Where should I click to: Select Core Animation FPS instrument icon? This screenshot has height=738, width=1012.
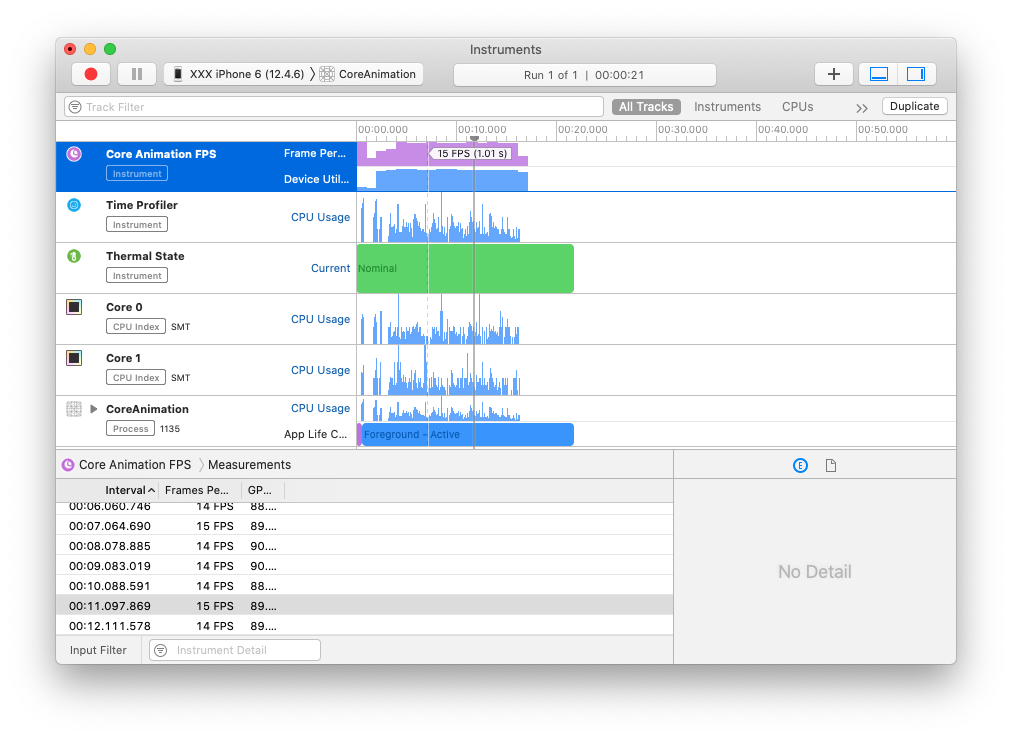(74, 154)
